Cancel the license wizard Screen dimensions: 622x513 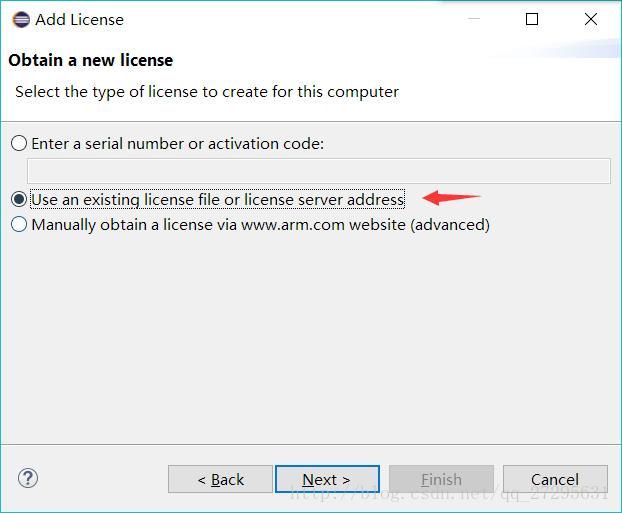(x=555, y=479)
